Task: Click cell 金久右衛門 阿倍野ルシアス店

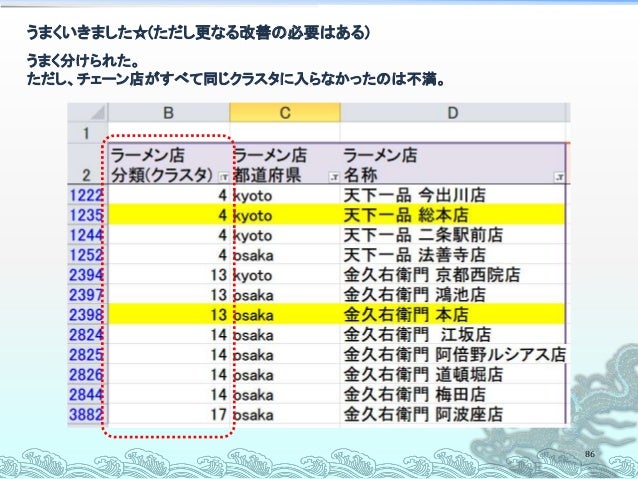Action: coord(452,354)
